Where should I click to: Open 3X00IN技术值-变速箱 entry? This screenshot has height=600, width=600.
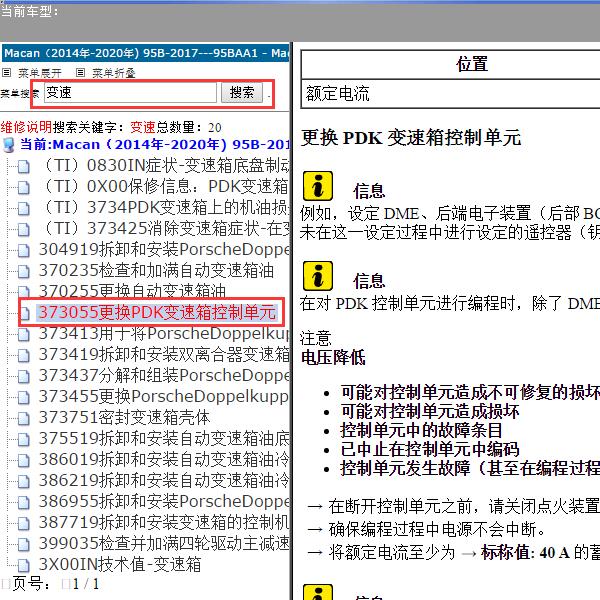pos(120,564)
